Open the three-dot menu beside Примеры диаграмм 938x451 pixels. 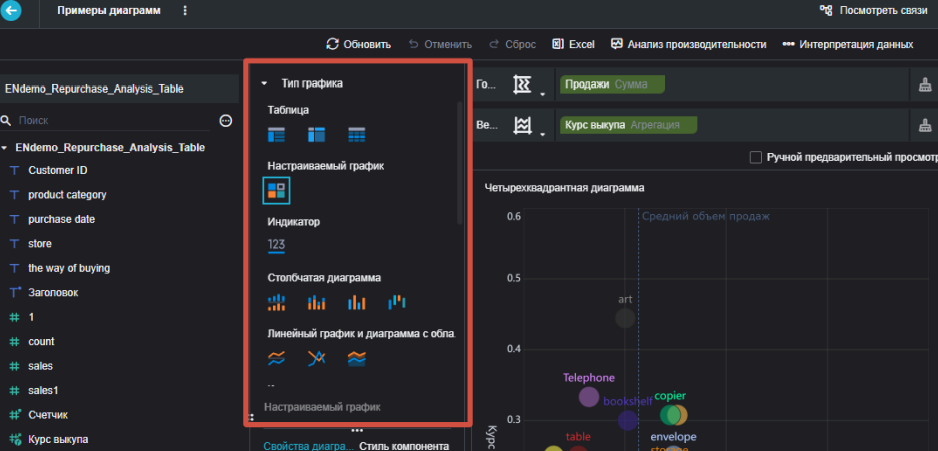[185, 11]
